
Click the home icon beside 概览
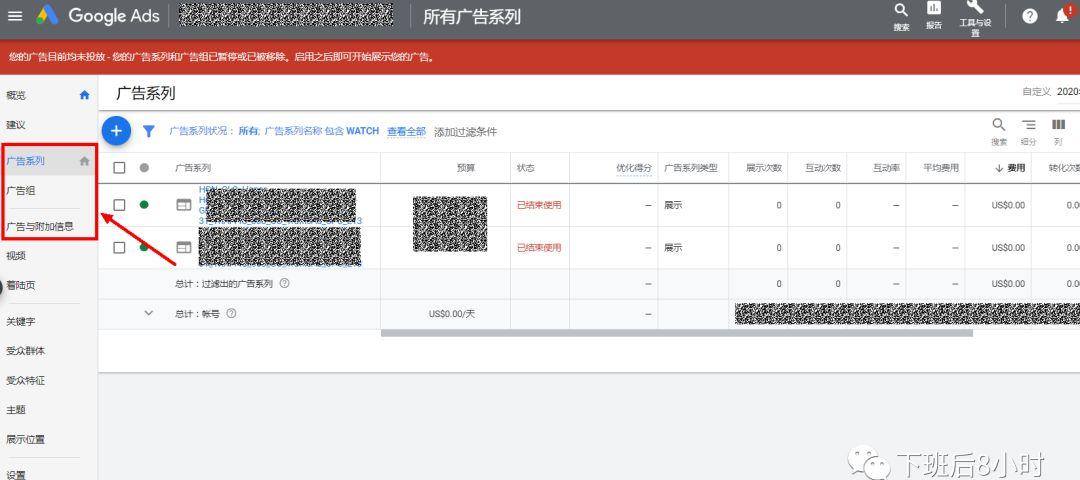(84, 95)
